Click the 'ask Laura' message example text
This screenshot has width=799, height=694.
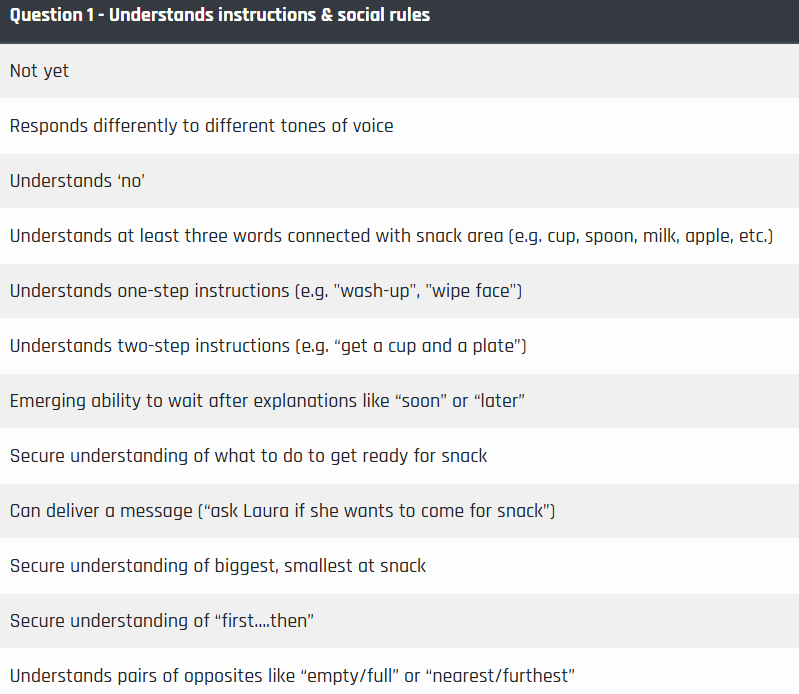376,511
